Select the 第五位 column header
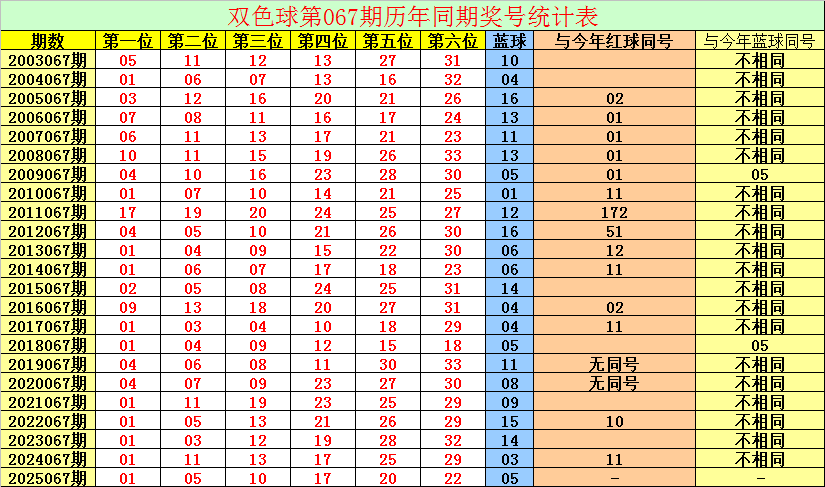Screen dimensions: 825x487 click(388, 41)
